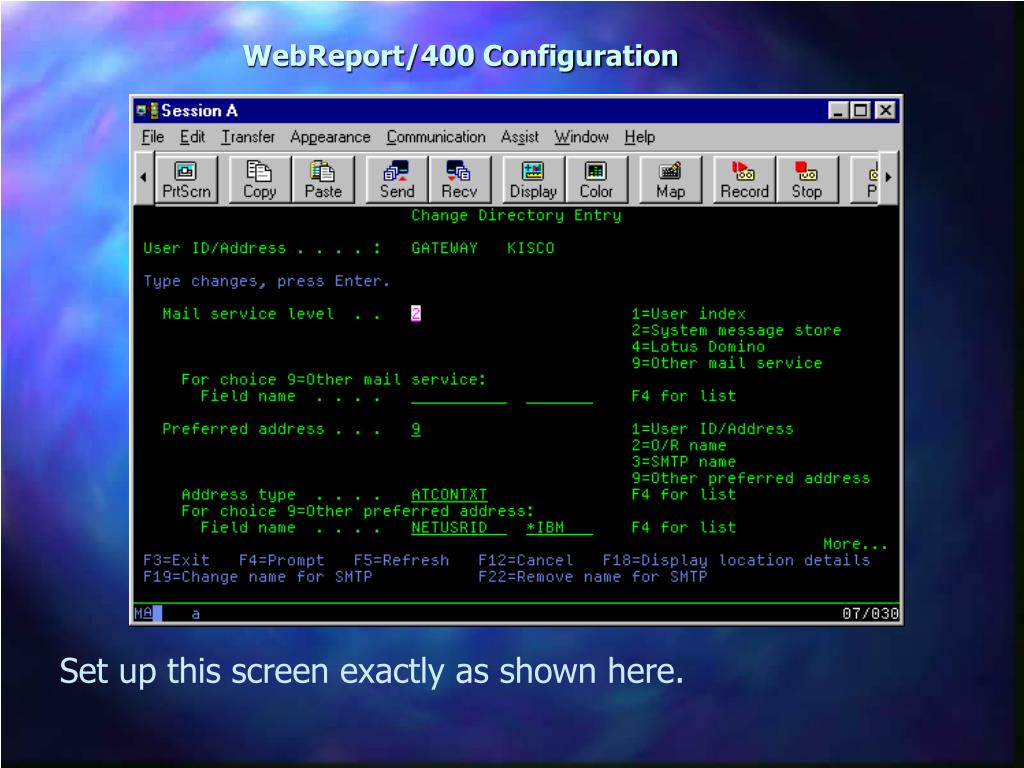Click F18=Display location details text
1024x768 pixels.
pos(736,560)
